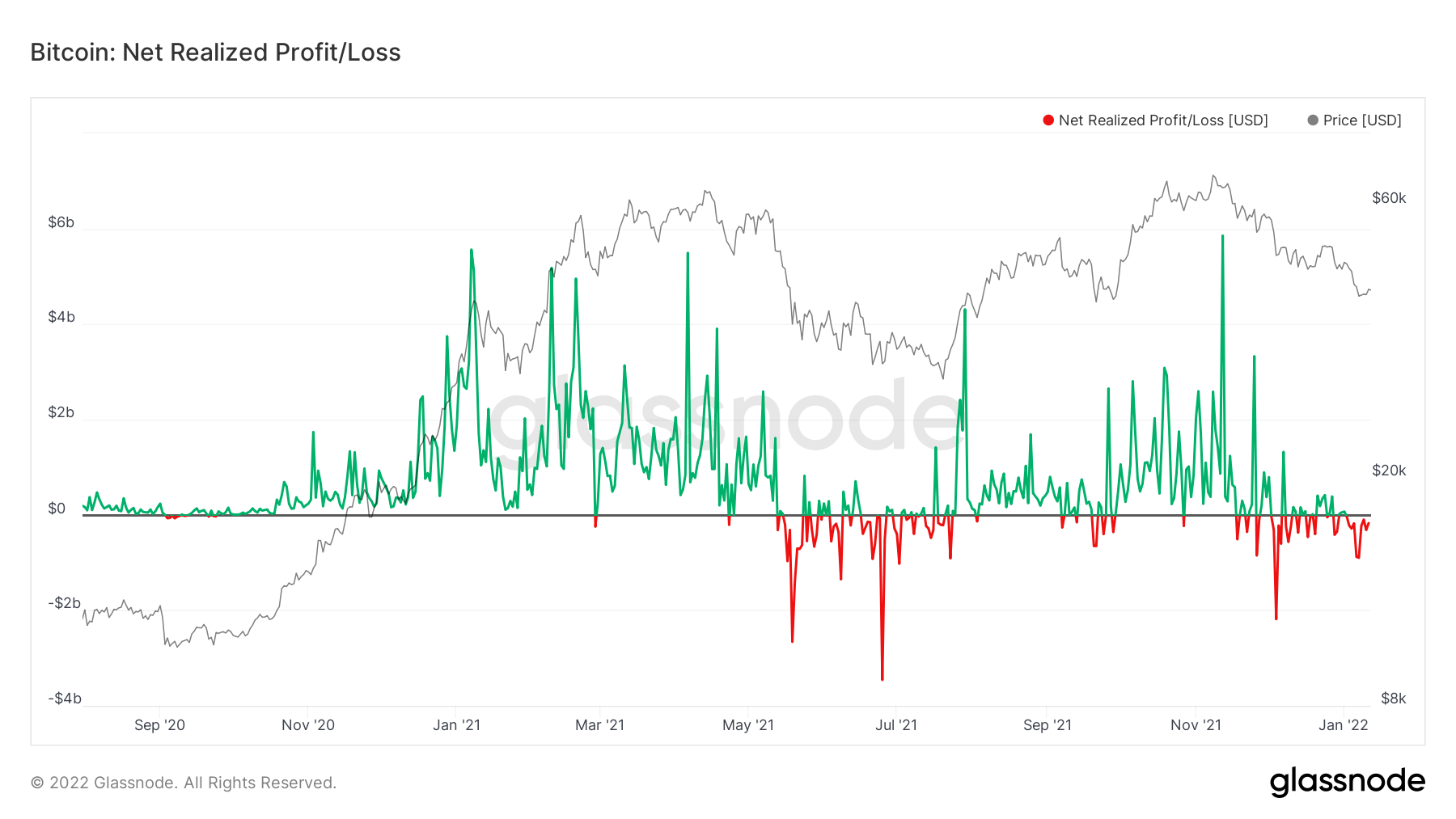Click the red Net Realized Profit/Loss legend dot
Screen dimensions: 1456x819
coord(1048,120)
